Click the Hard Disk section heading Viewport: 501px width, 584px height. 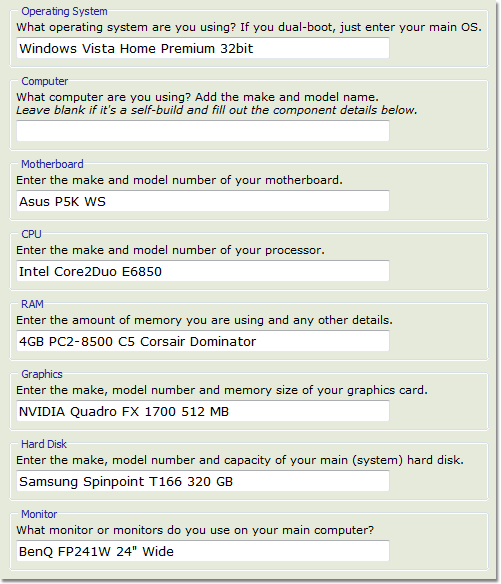tap(44, 444)
